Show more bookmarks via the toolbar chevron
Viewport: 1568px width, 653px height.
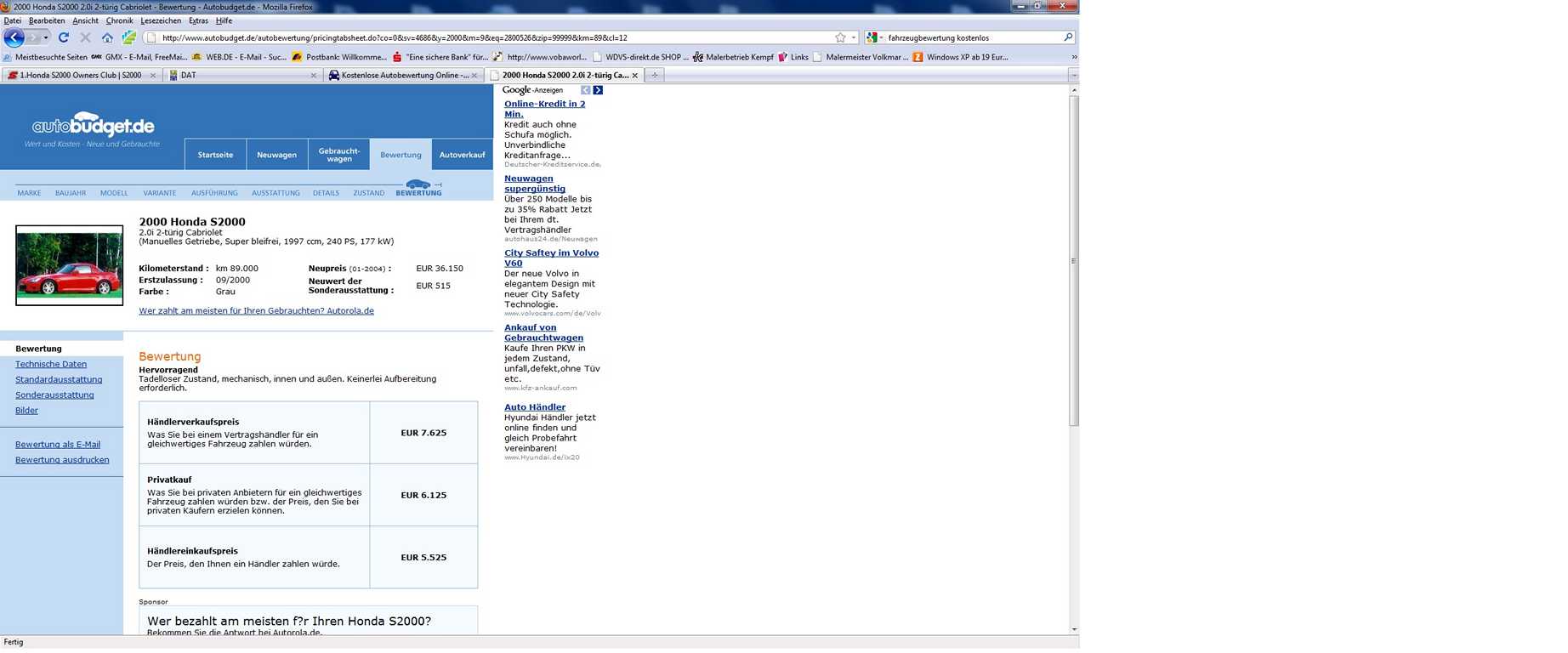[x=1074, y=57]
